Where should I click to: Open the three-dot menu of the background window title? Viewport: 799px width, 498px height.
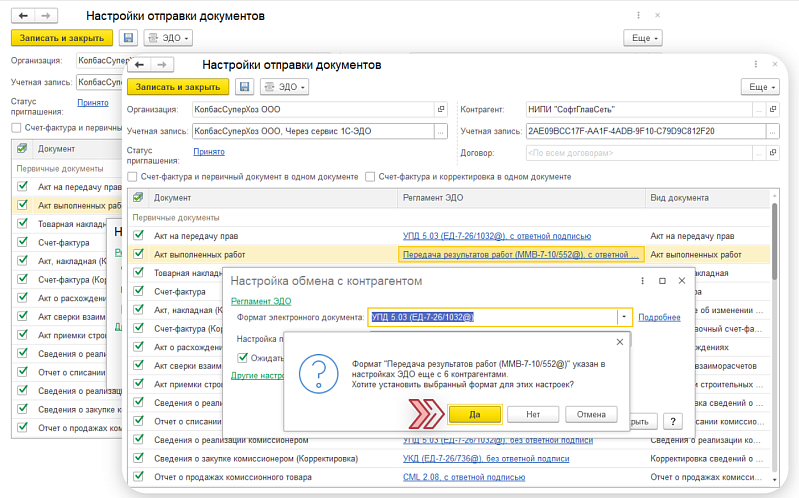click(638, 15)
